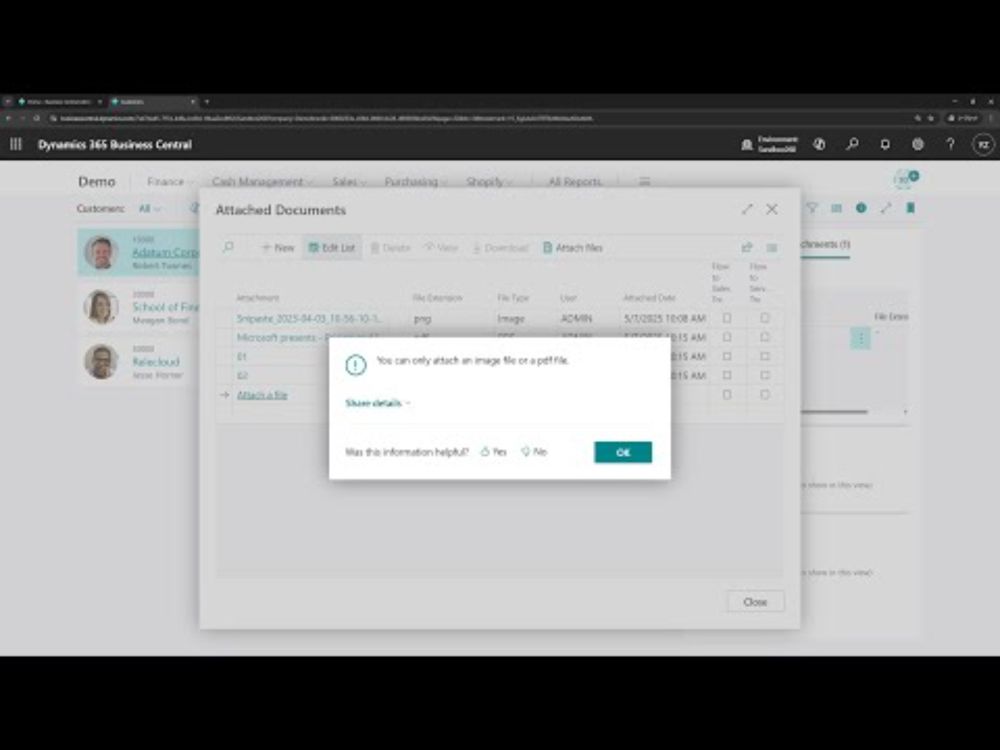Check Flow to Sales Trx for E2 row
Screen dimensions: 1000x750
click(727, 375)
